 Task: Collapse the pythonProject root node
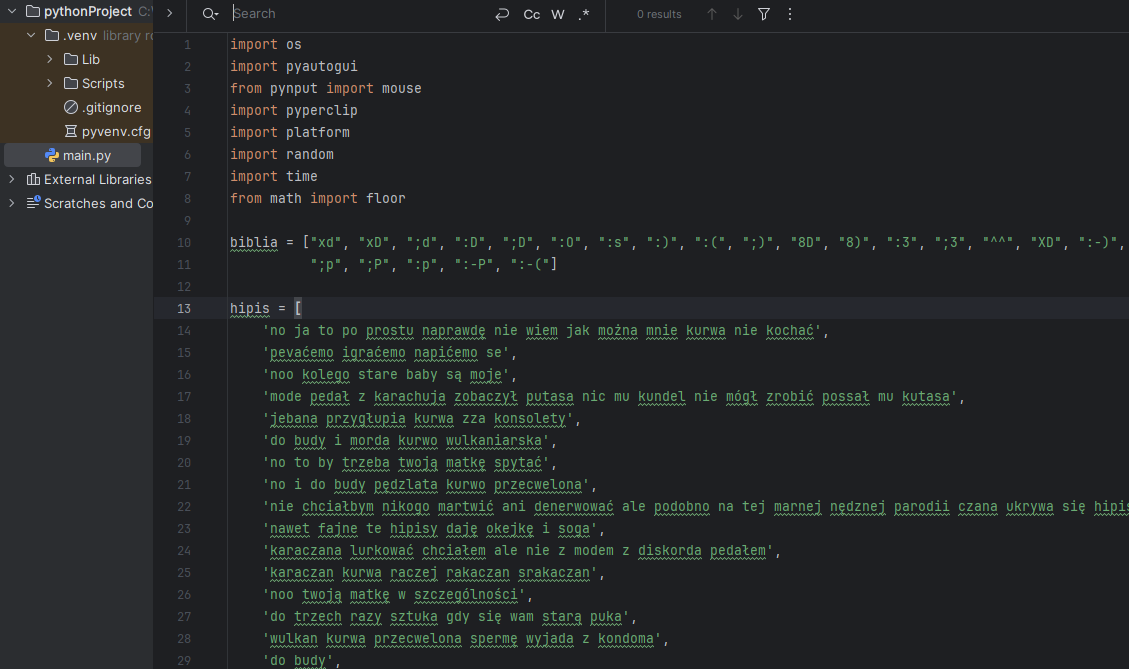click(12, 12)
